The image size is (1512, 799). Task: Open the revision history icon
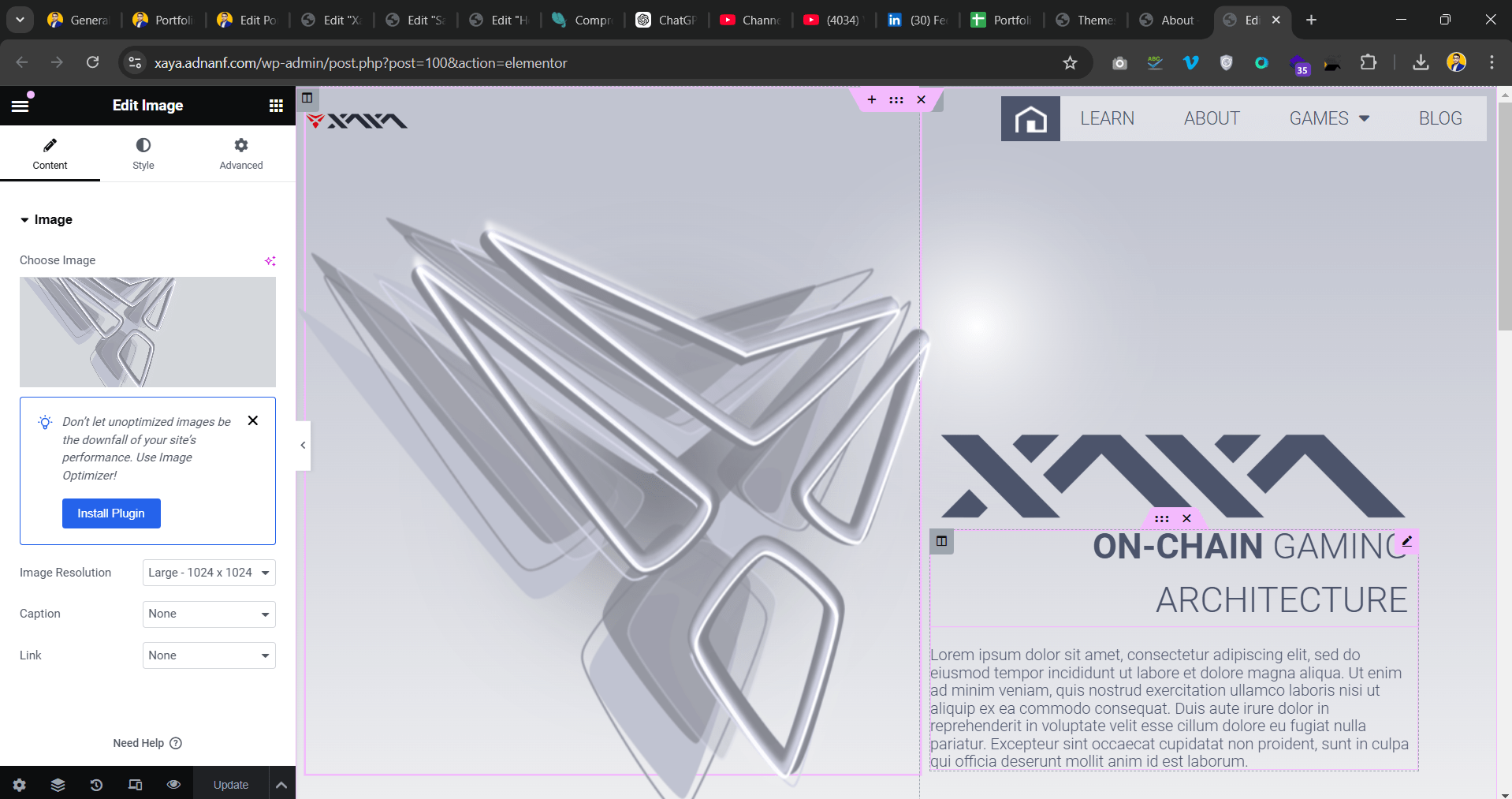tap(96, 785)
